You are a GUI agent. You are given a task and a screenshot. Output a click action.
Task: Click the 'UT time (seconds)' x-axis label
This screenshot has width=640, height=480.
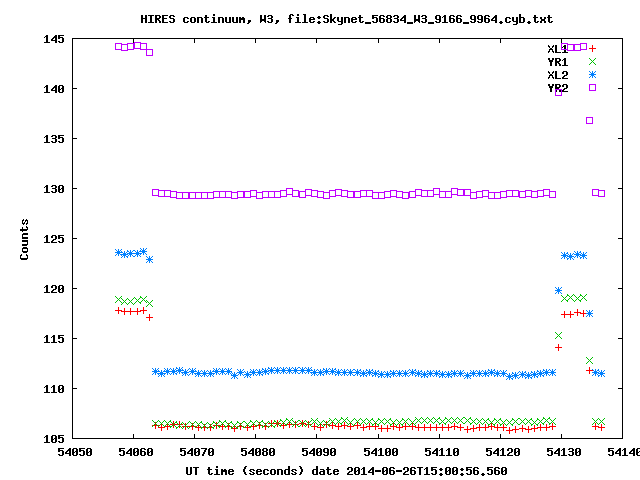pyautogui.click(x=347, y=471)
